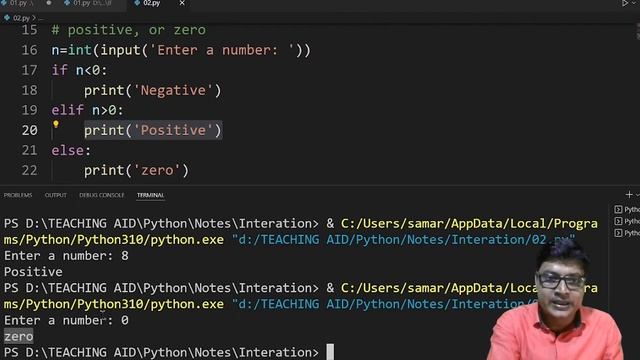The width and height of the screenshot is (640, 360).
Task: Click line number 22 in the gutter
Action: [x=29, y=170]
